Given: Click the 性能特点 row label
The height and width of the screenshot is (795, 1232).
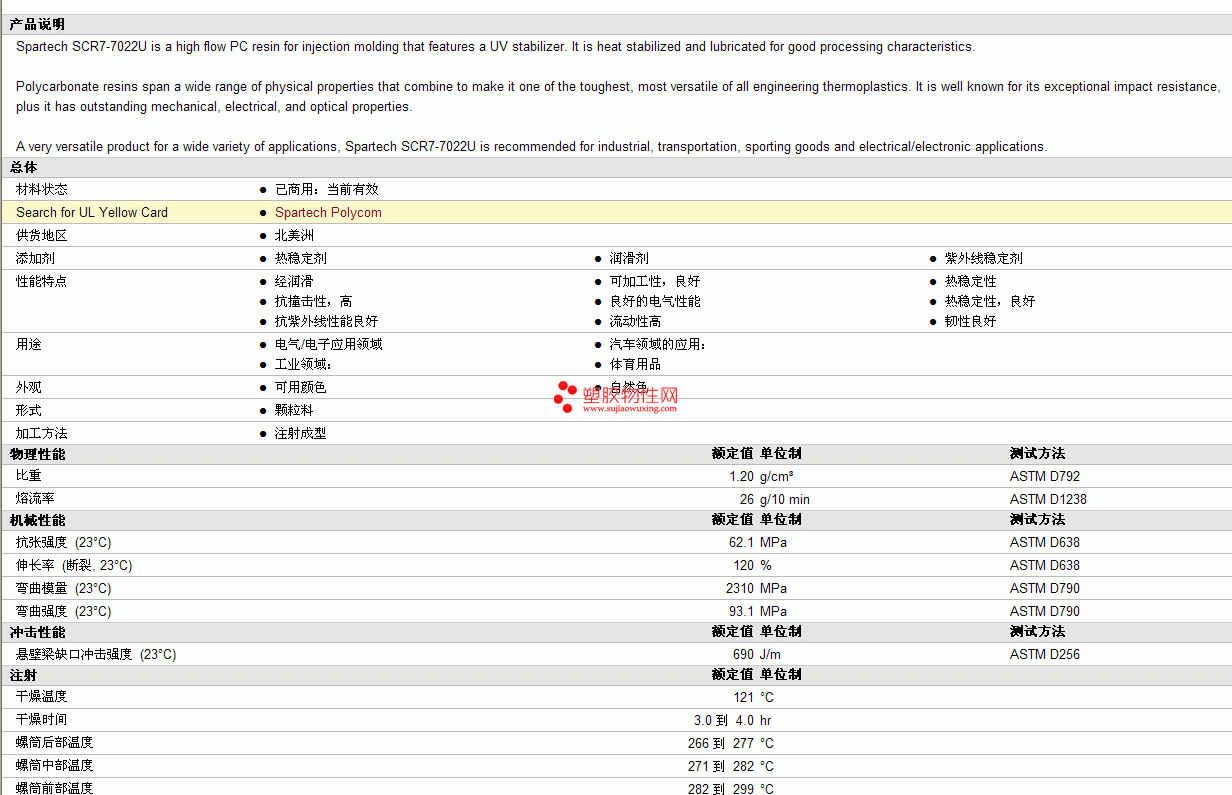Looking at the screenshot, I should click(42, 281).
